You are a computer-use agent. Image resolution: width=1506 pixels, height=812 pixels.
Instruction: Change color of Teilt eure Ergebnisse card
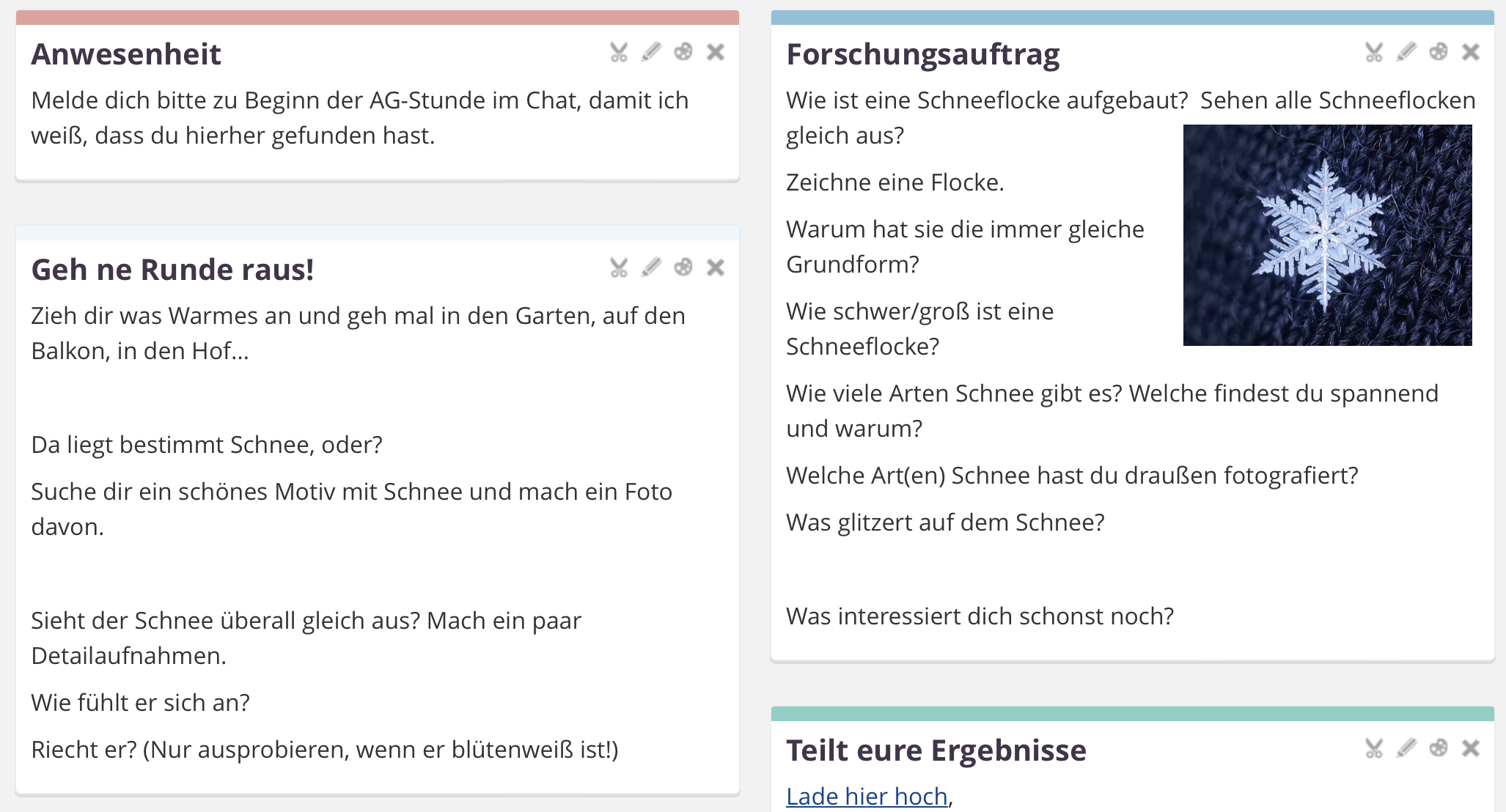click(1439, 748)
